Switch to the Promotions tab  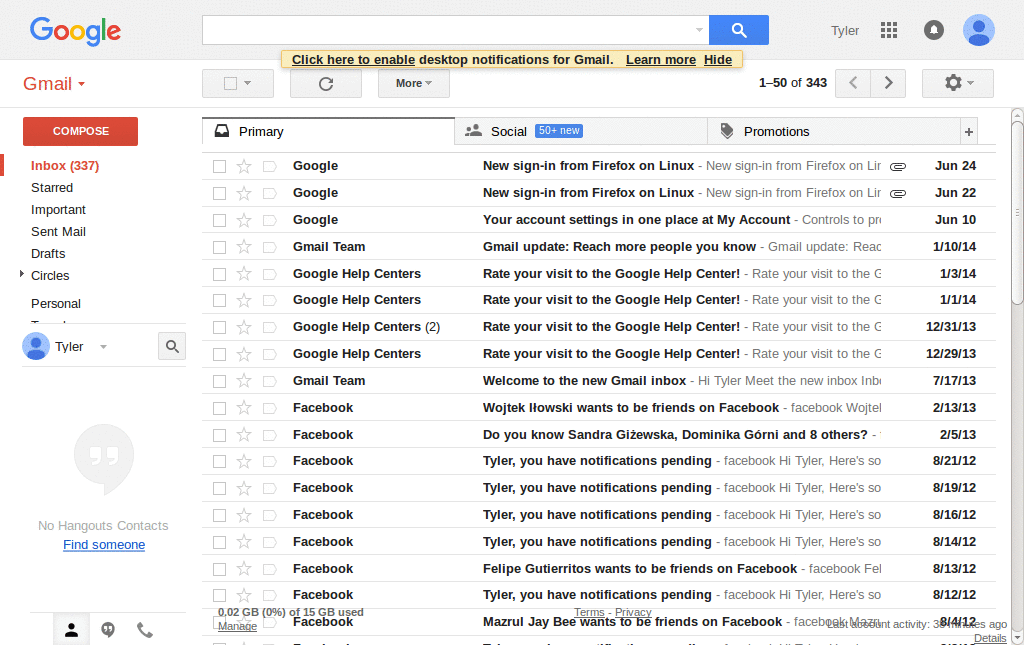point(834,132)
